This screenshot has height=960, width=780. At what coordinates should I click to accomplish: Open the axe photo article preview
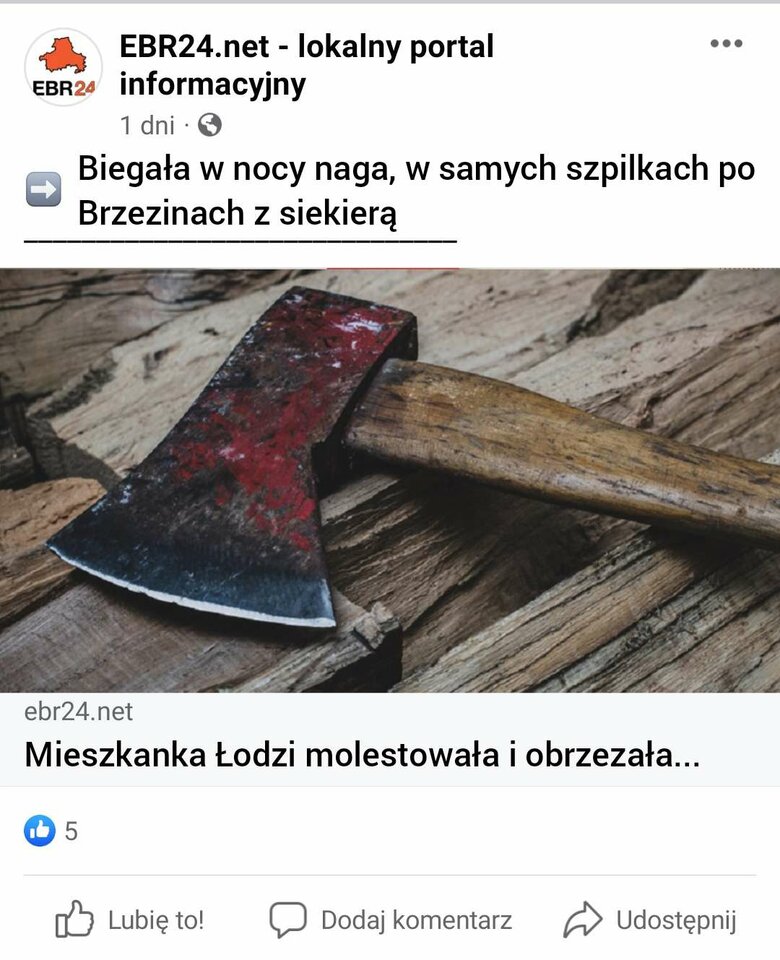pyautogui.click(x=390, y=481)
